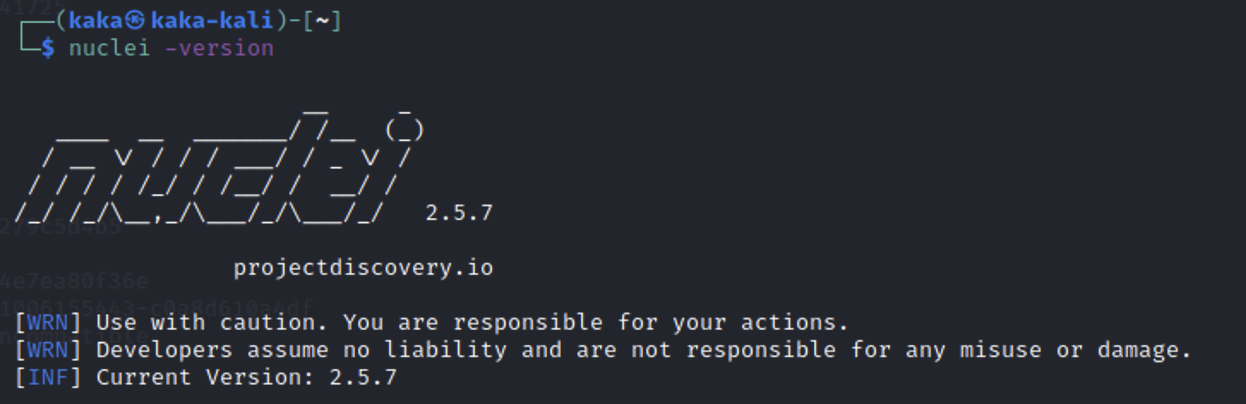Click the first [WRN] tag
This screenshot has width=1246, height=404.
coord(52,323)
